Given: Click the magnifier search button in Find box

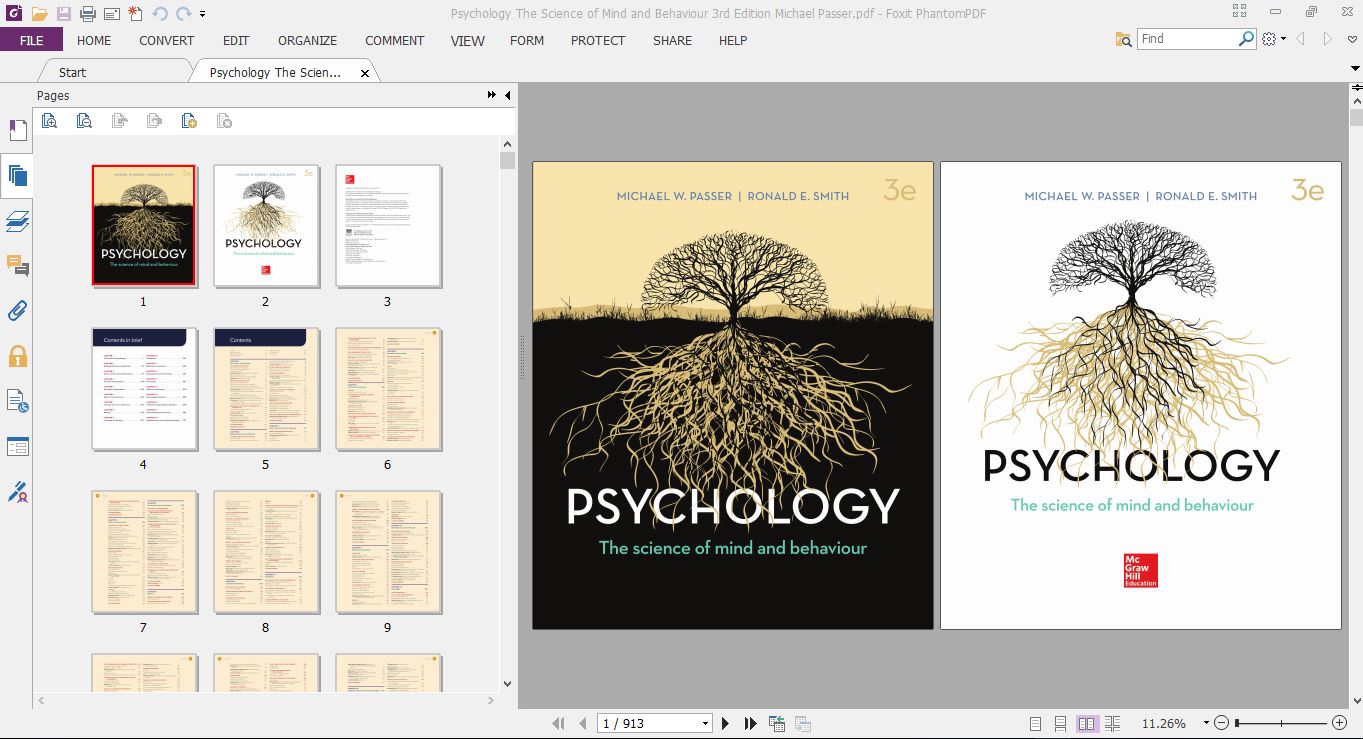Looking at the screenshot, I should click(x=1246, y=39).
